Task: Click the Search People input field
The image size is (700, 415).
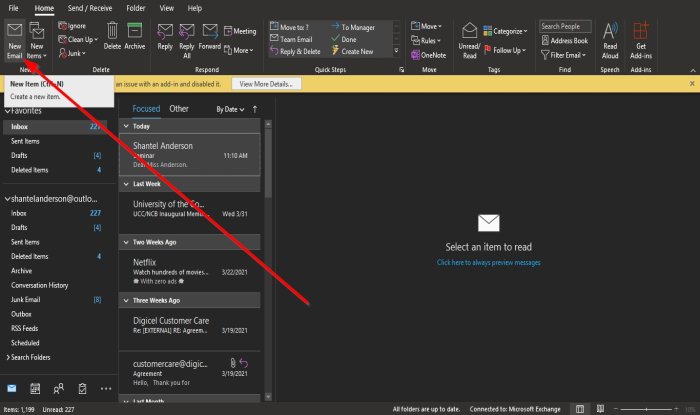Action: (565, 26)
